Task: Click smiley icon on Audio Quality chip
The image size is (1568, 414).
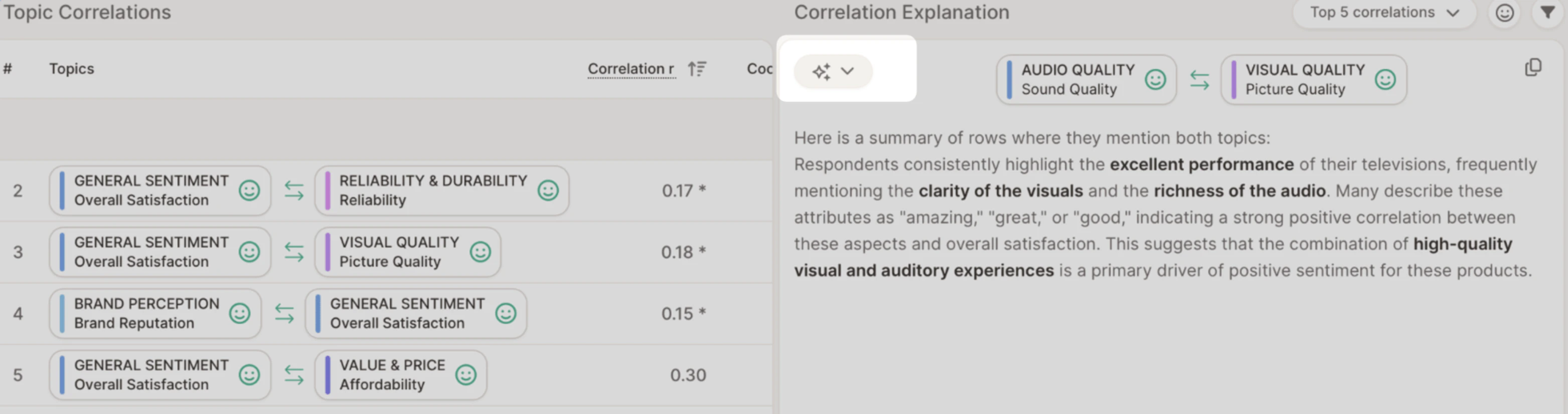Action: (1155, 80)
